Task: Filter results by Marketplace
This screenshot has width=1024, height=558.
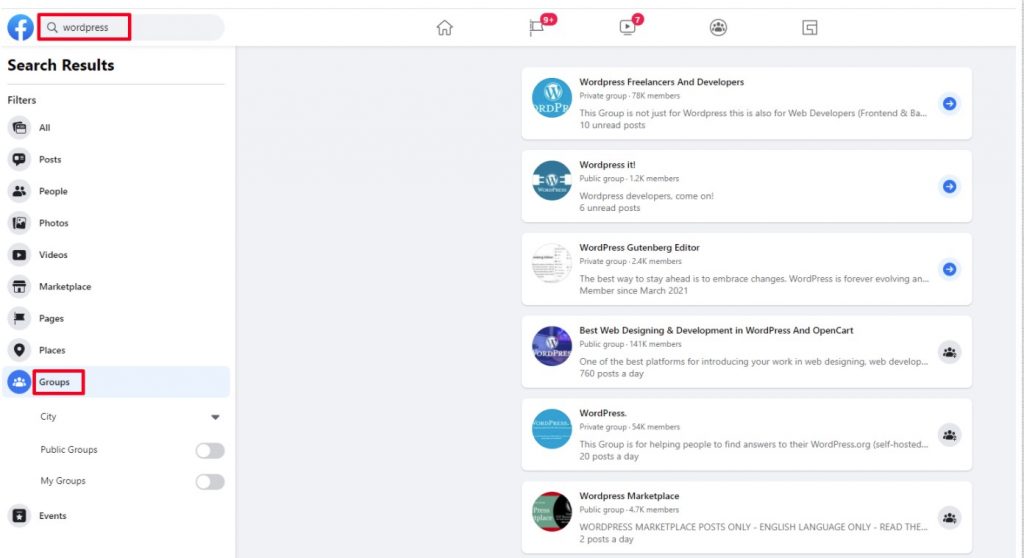Action: coord(64,287)
